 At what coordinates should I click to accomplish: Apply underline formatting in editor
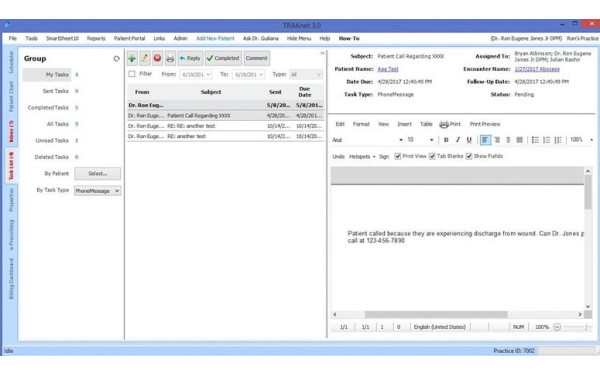[x=469, y=140]
